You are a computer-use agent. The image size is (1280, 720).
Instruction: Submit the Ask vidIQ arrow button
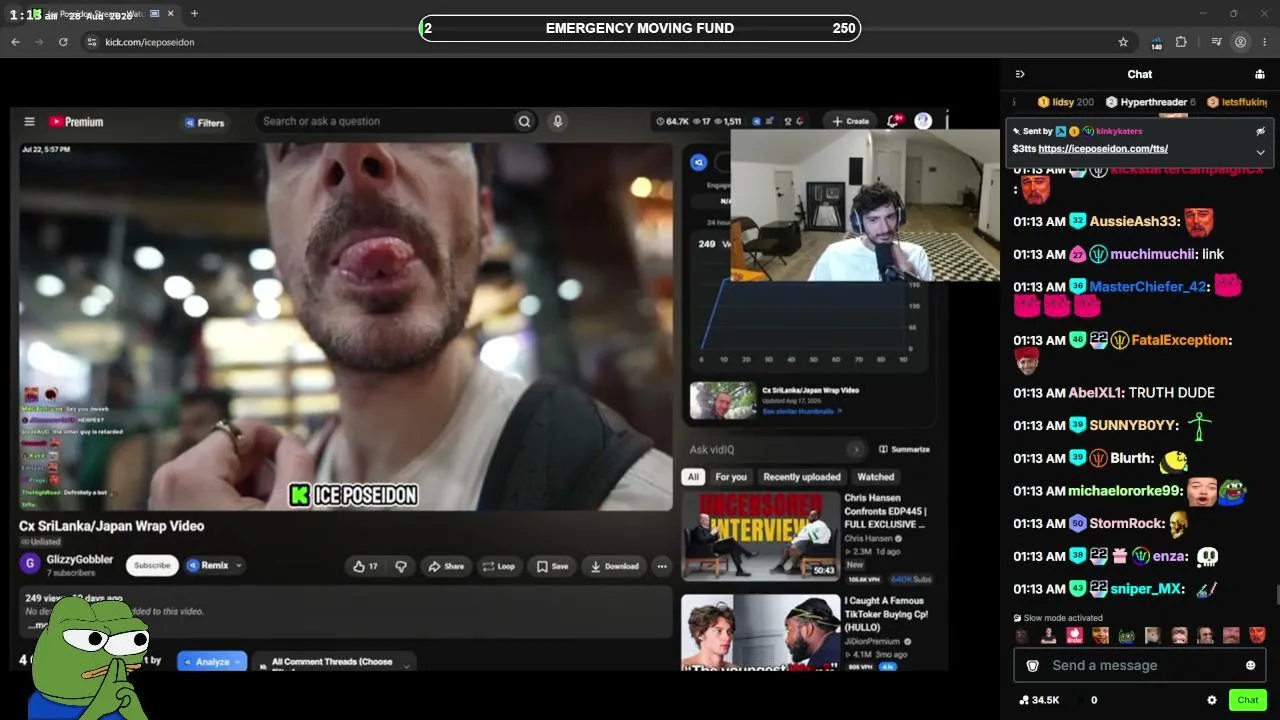pos(855,449)
